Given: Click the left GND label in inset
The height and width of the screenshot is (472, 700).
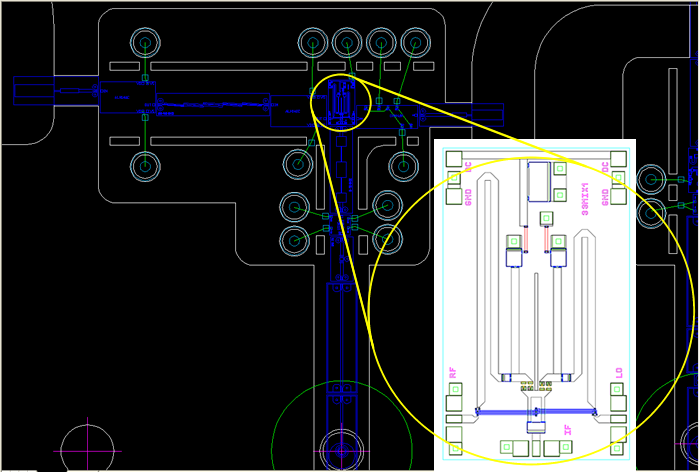Looking at the screenshot, I should coord(468,195).
